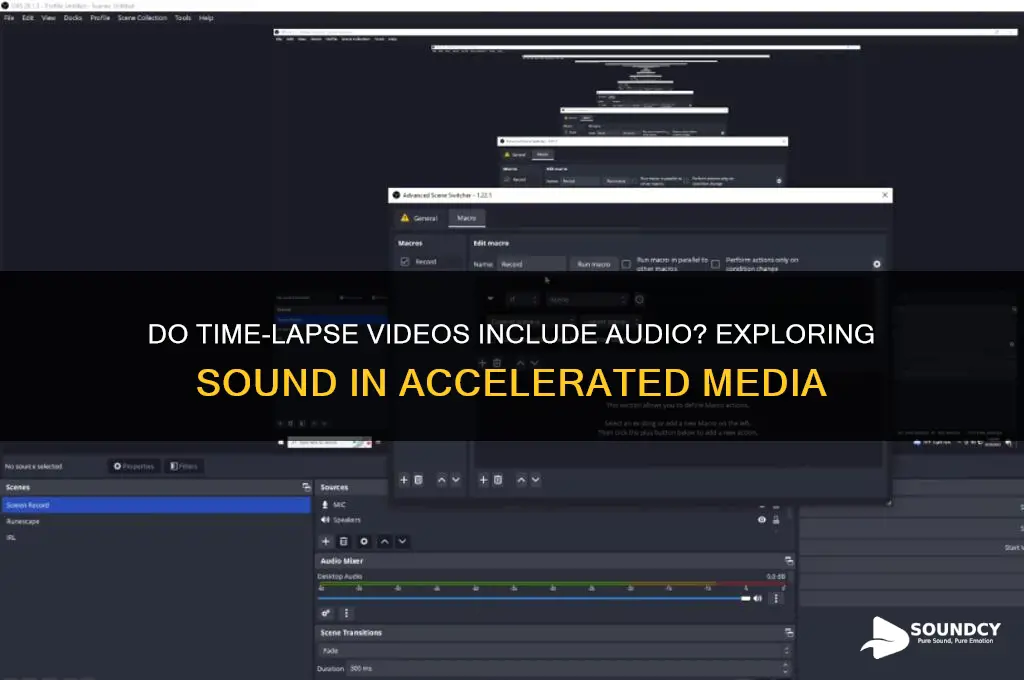Image resolution: width=1024 pixels, height=680 pixels.
Task: Open the View menu
Action: 49,18
